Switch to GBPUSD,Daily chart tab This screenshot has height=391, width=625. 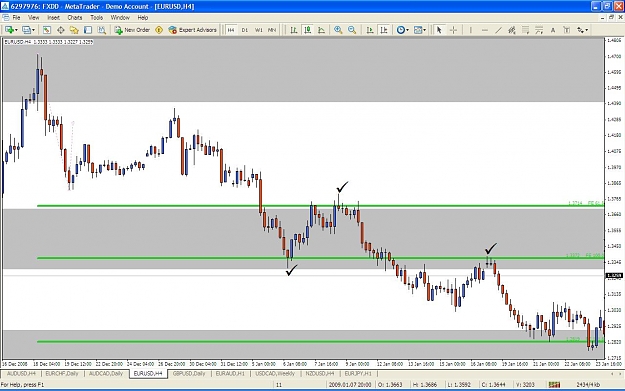coord(189,373)
